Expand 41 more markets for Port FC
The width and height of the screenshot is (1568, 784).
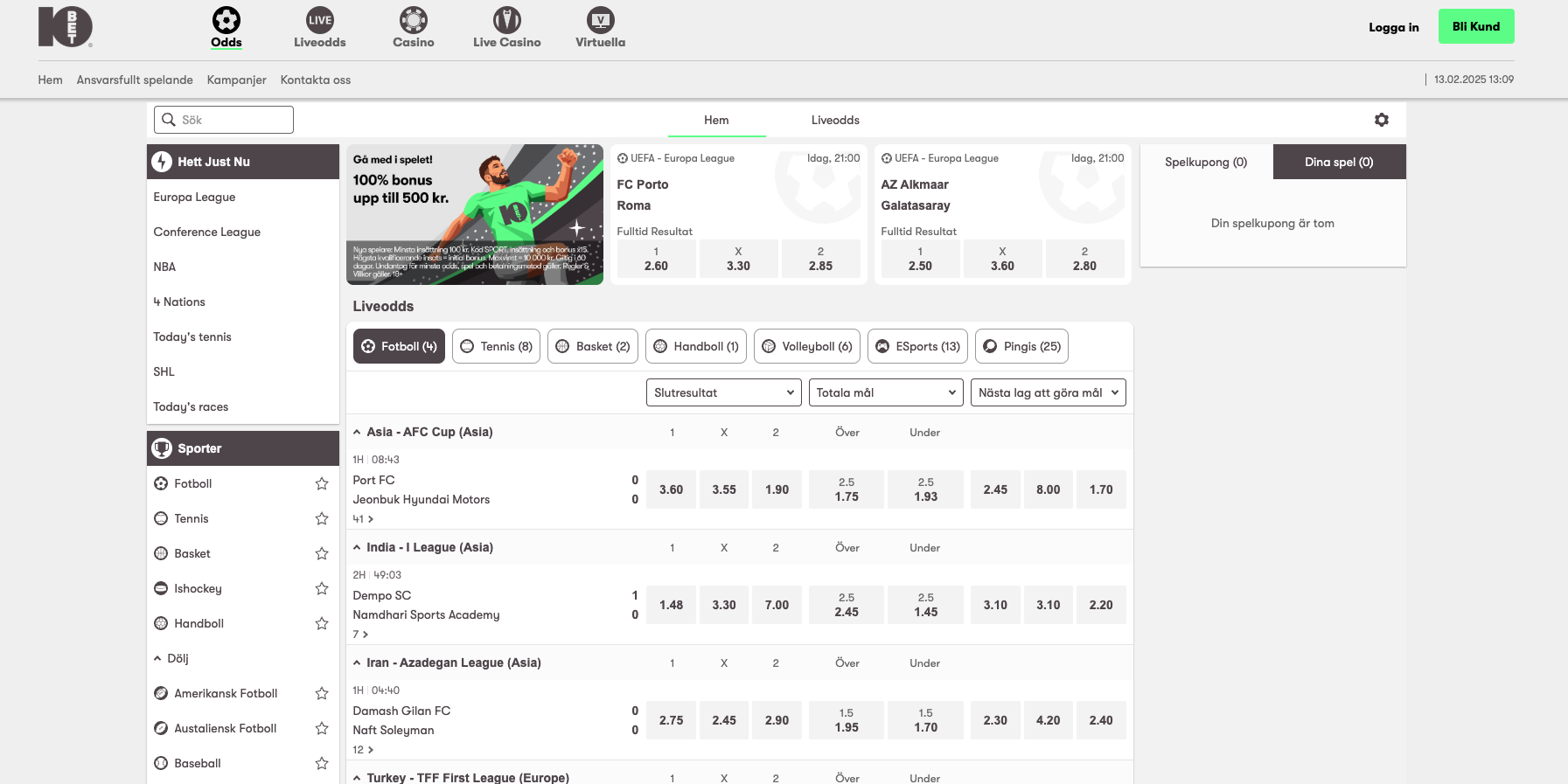(363, 518)
